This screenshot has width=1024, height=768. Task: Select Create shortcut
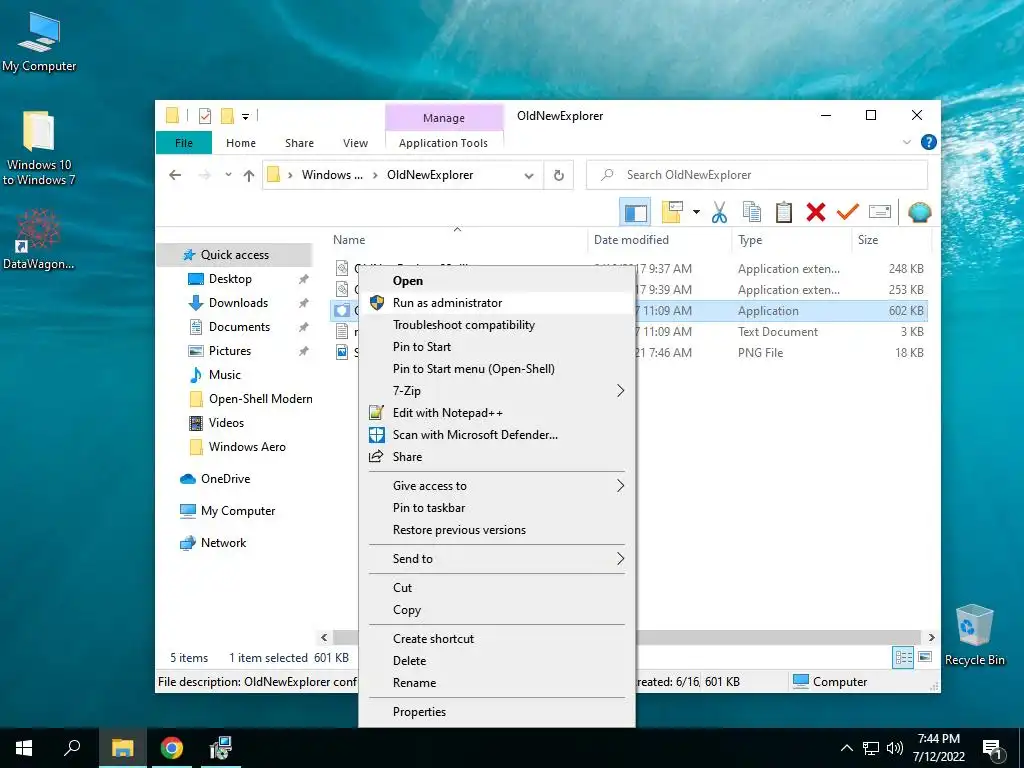point(496,639)
